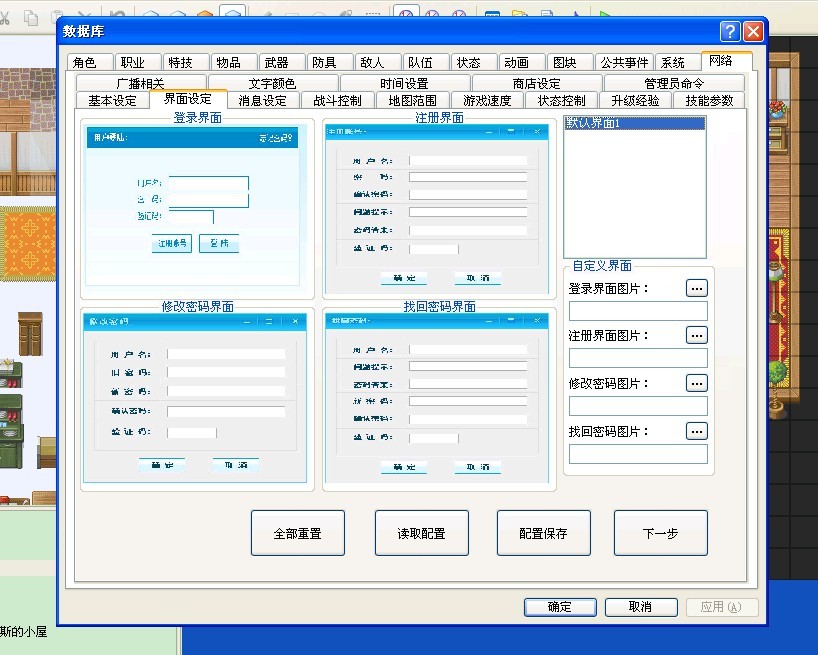Proceed with the 下一步 button
The image size is (818, 655).
661,533
